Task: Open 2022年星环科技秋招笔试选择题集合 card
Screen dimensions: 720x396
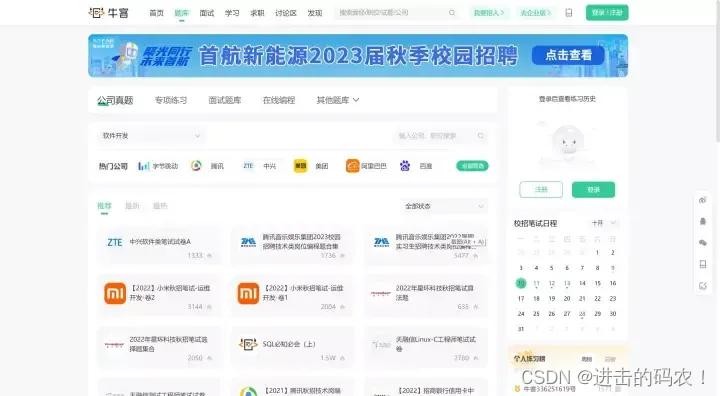Action: [x=159, y=348]
